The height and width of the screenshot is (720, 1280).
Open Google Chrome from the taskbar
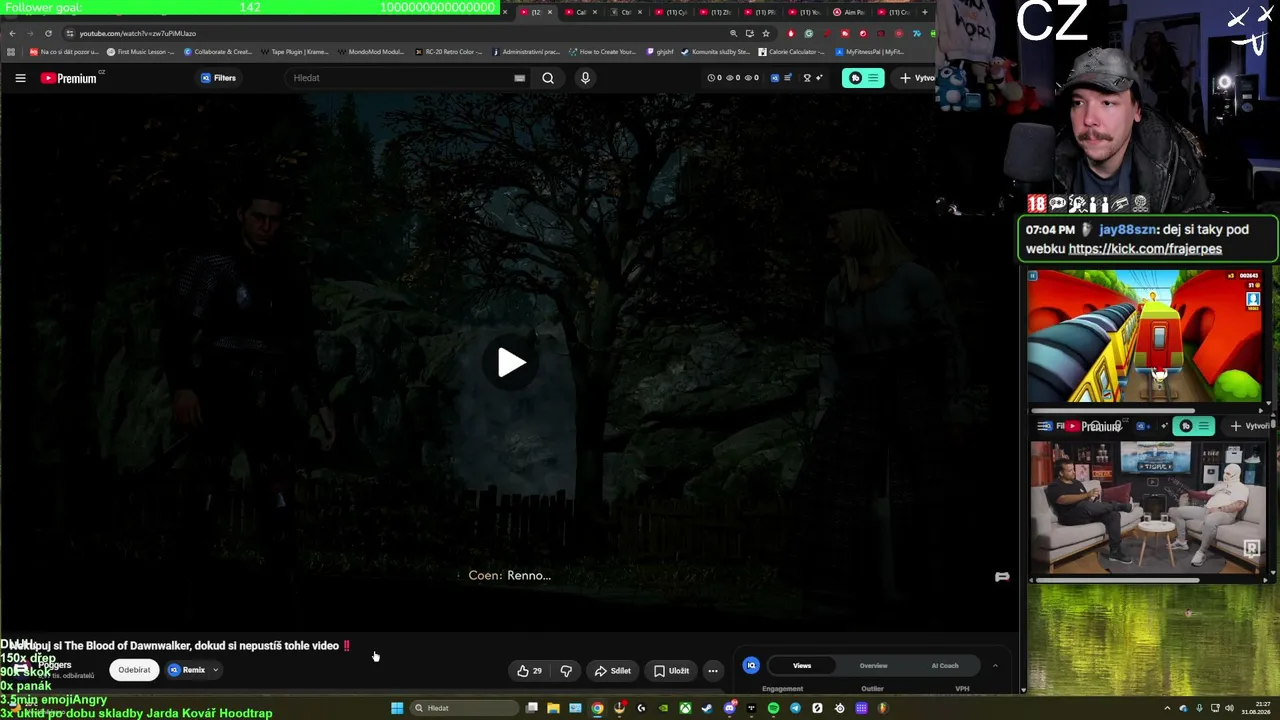(597, 708)
